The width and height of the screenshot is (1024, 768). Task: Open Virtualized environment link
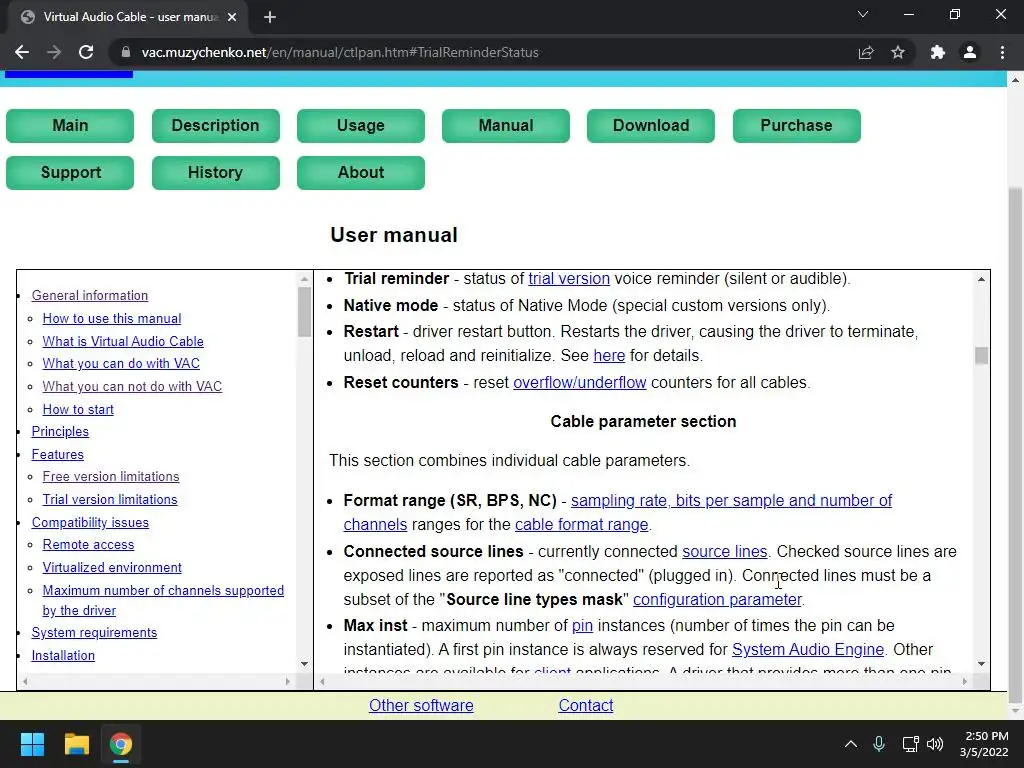(x=112, y=568)
